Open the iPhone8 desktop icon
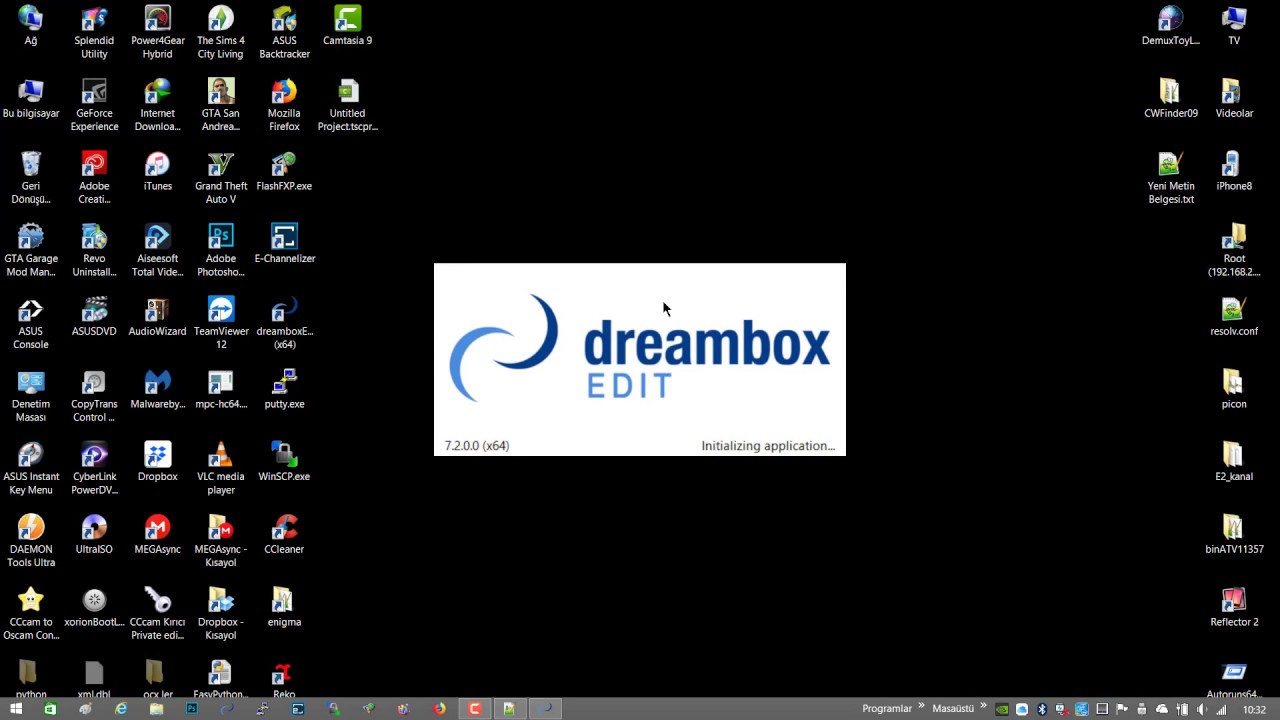1280x720 pixels. (x=1234, y=171)
